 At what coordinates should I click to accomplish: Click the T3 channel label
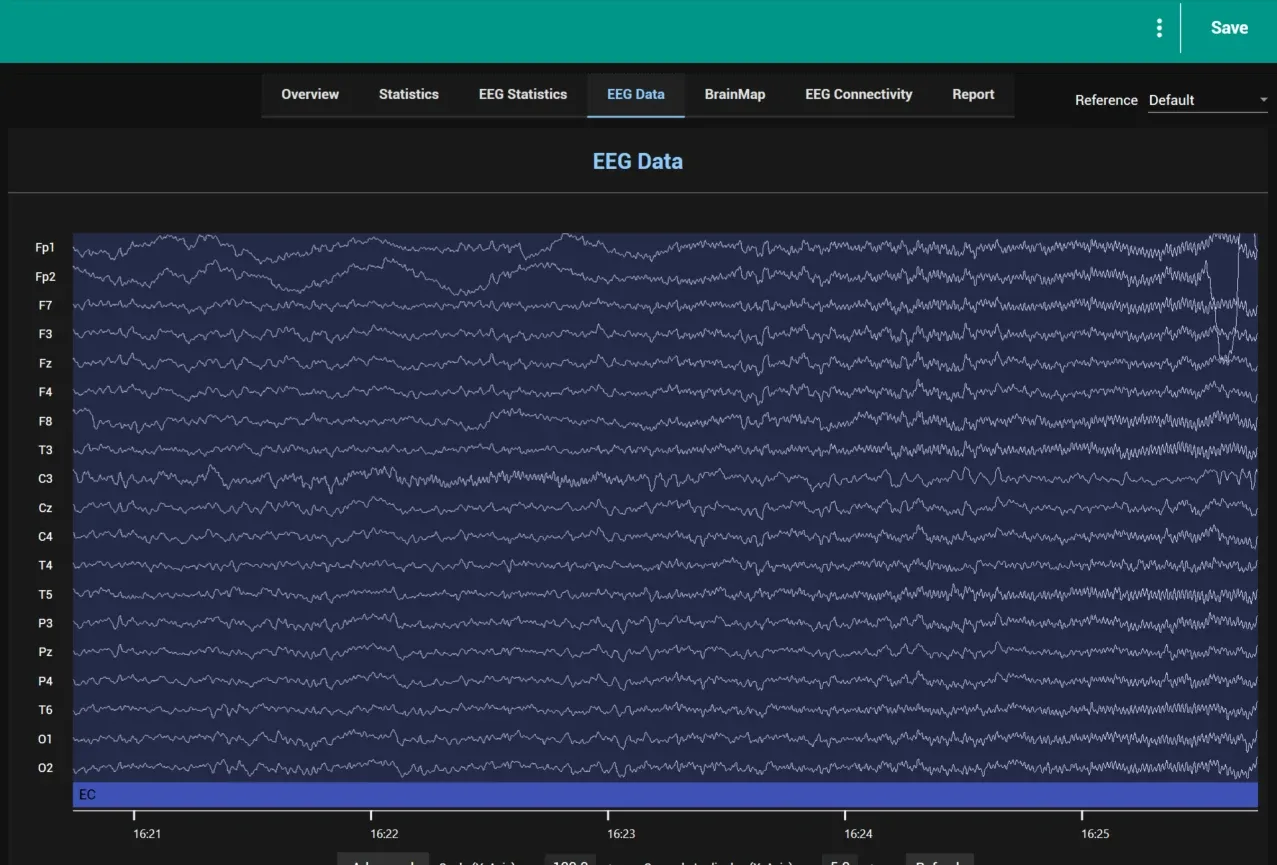point(46,450)
